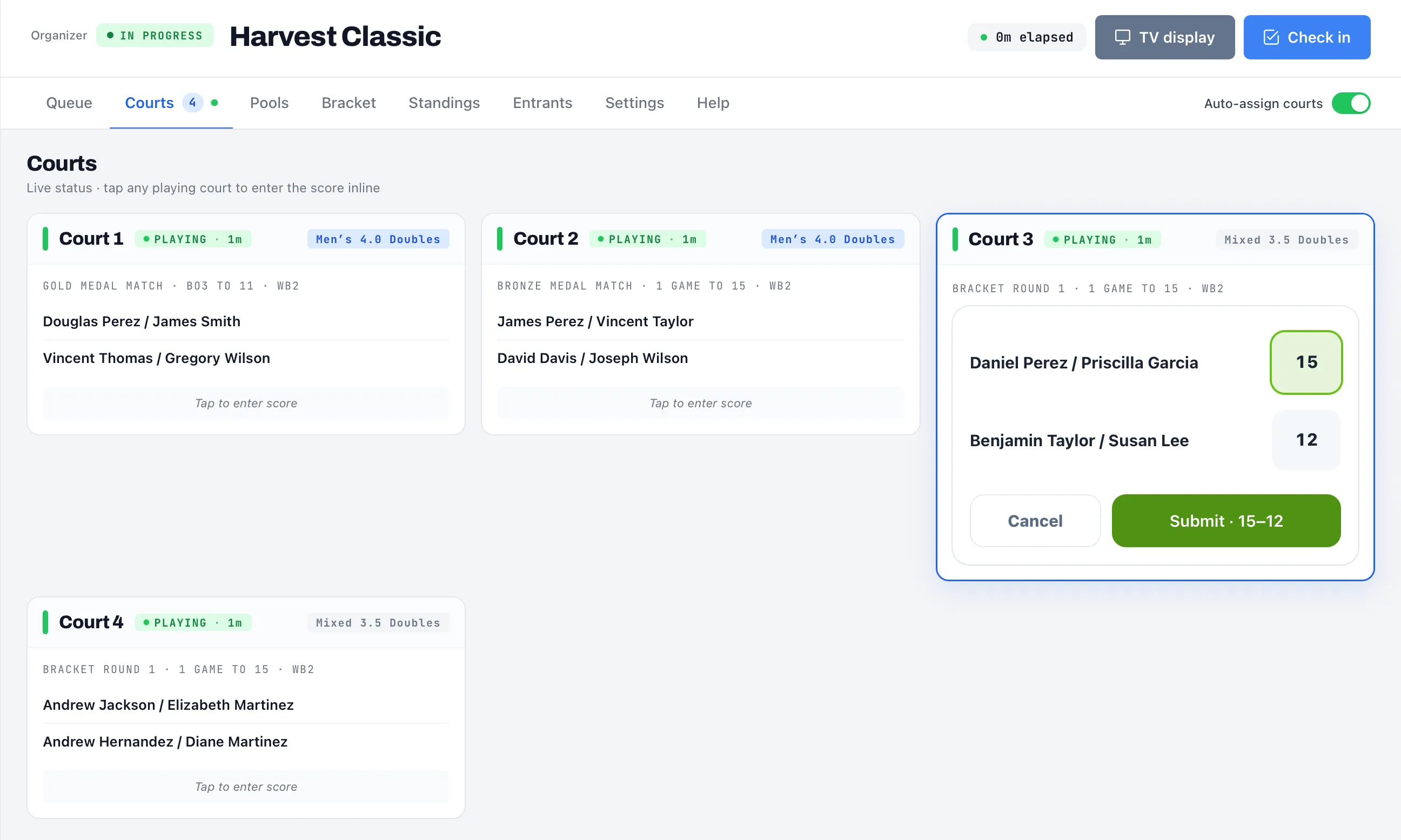This screenshot has width=1401, height=840.
Task: Tap to enter score on Court 1
Action: tap(246, 403)
